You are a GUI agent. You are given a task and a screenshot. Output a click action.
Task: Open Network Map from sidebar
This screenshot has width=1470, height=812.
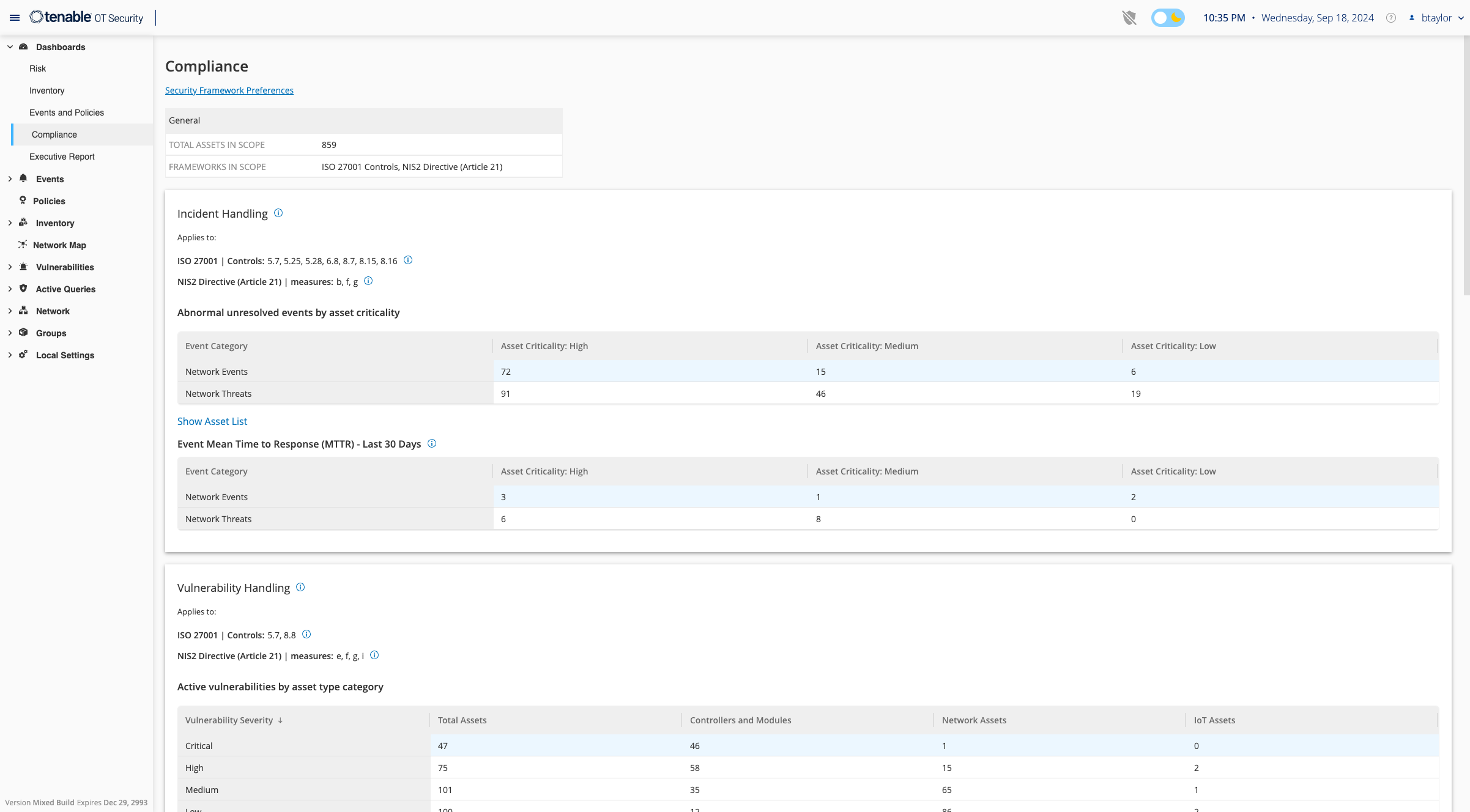[59, 245]
